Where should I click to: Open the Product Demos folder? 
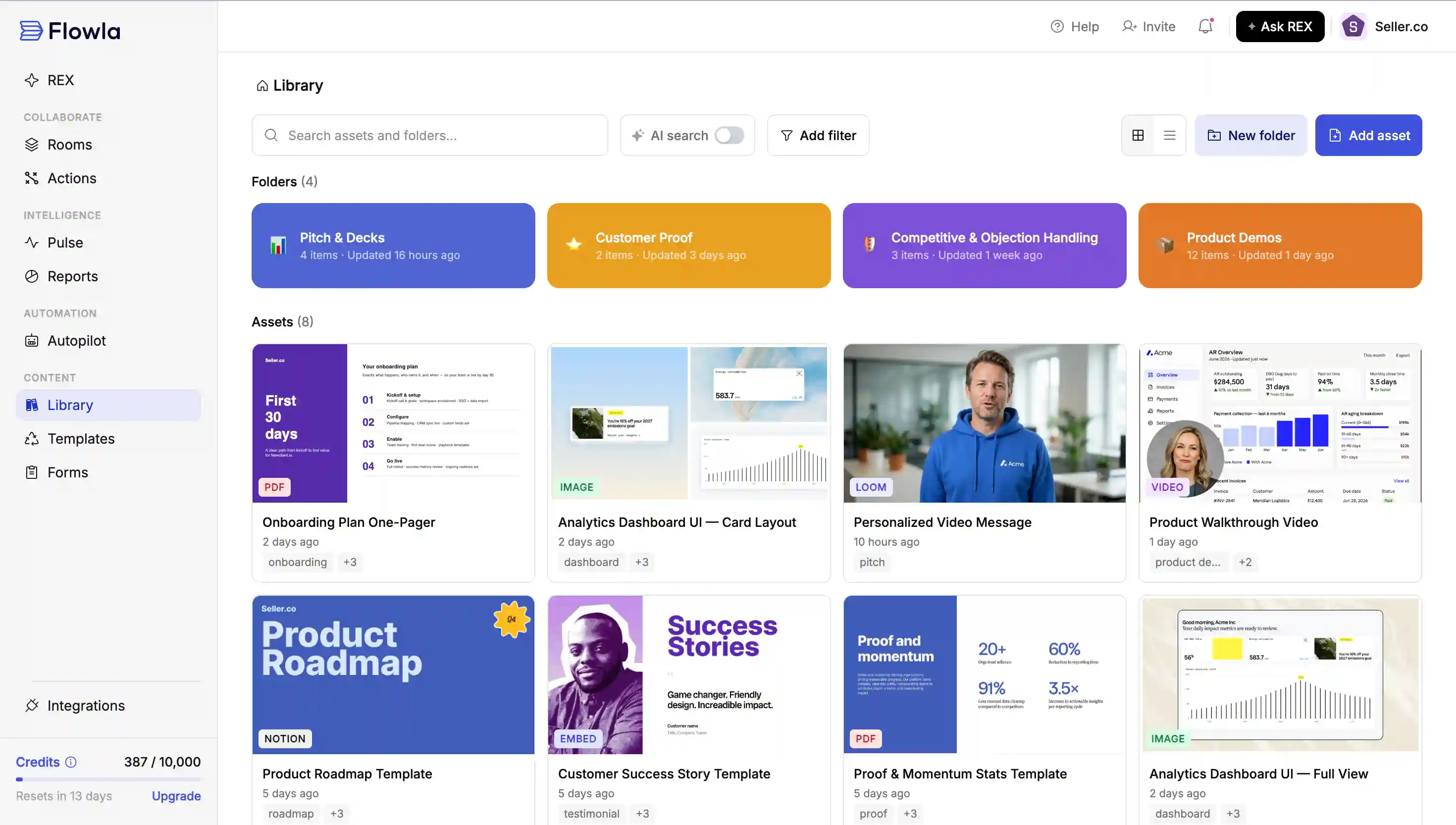[1280, 245]
